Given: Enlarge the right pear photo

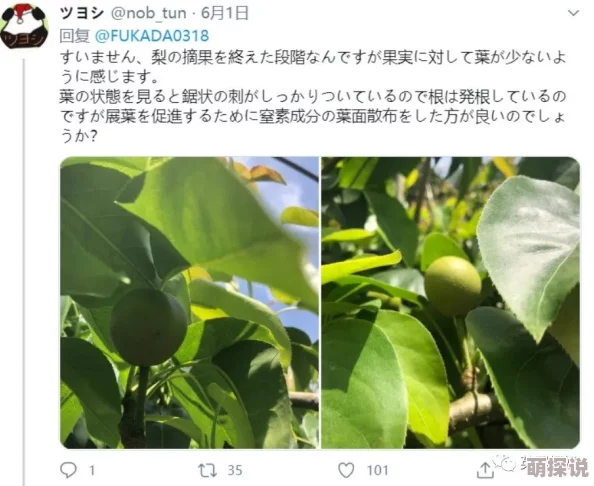Looking at the screenshot, I should 450,302.
